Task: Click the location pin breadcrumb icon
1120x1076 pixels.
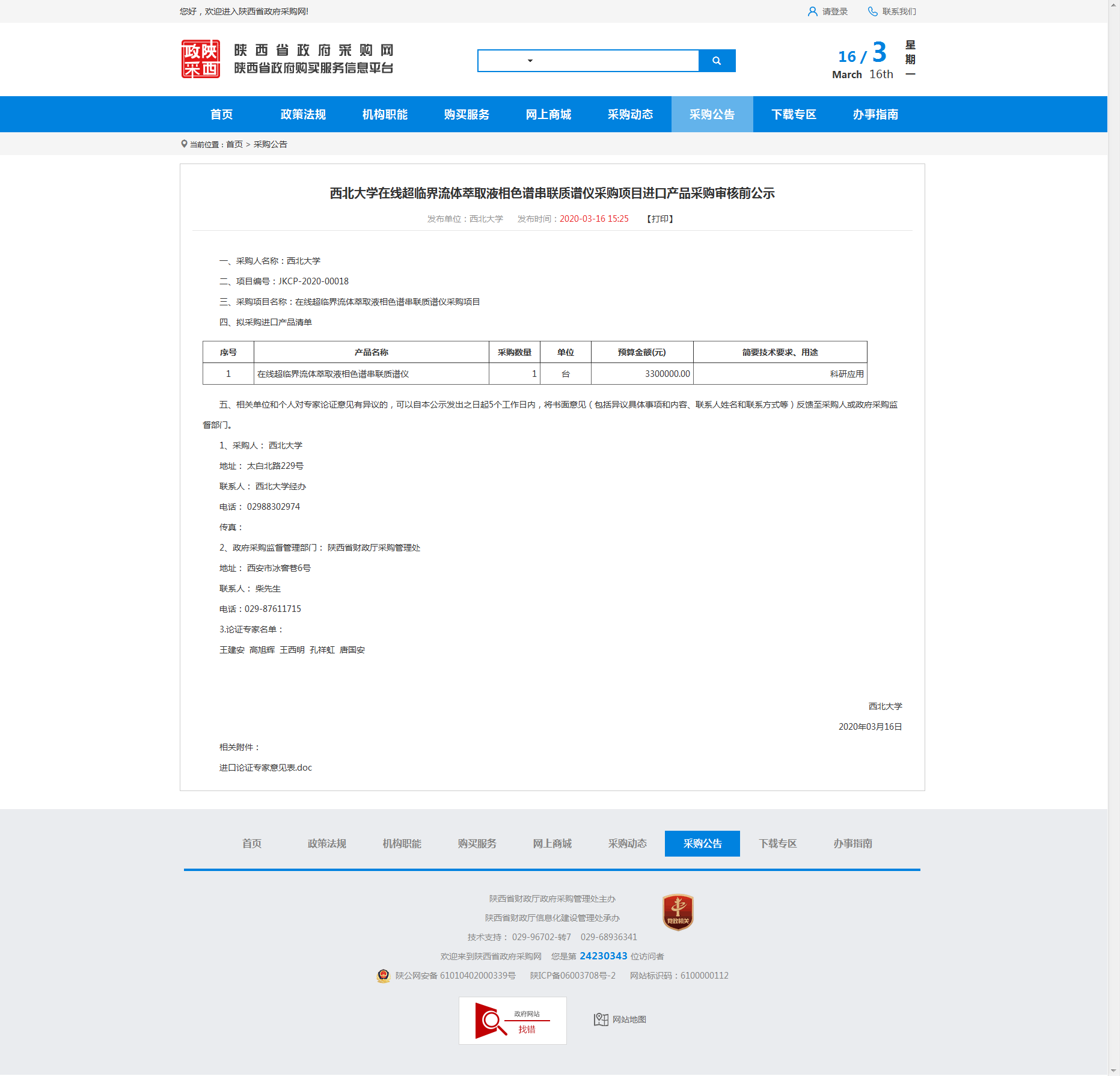Action: pos(184,144)
